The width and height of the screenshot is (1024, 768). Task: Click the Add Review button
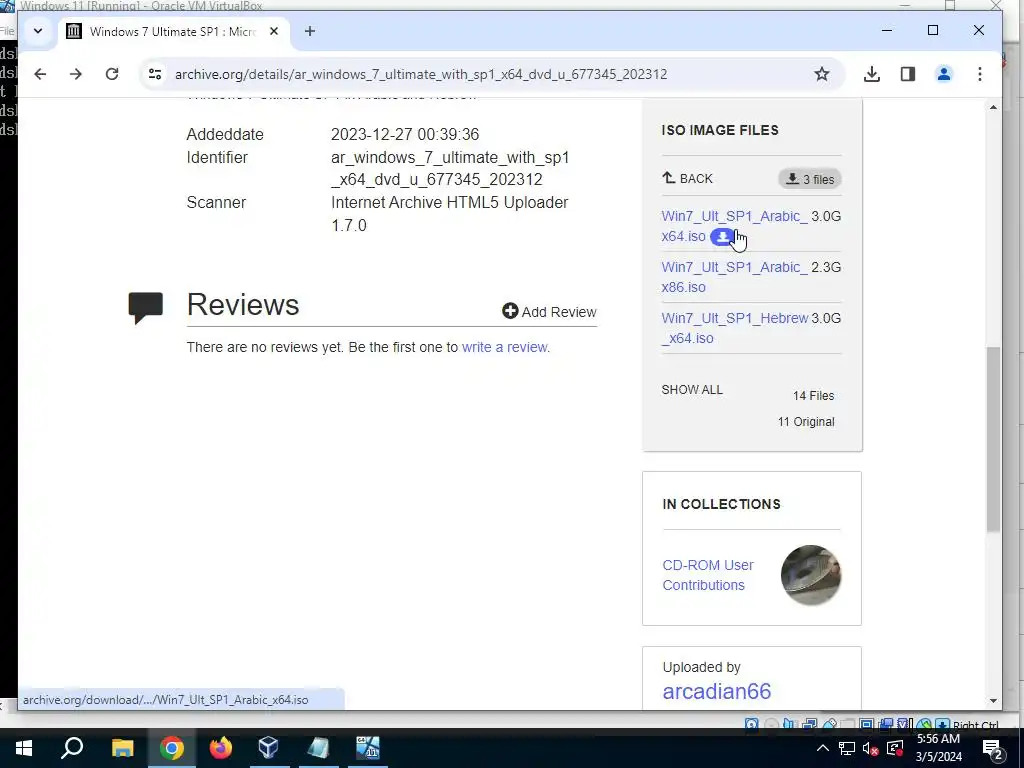pyautogui.click(x=549, y=312)
